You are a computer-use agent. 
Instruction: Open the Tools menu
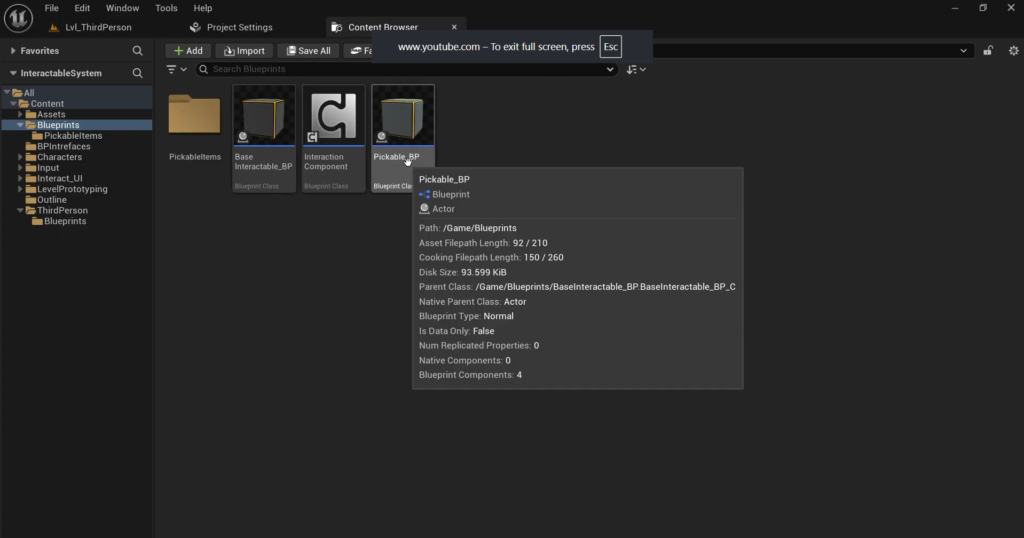[x=166, y=8]
